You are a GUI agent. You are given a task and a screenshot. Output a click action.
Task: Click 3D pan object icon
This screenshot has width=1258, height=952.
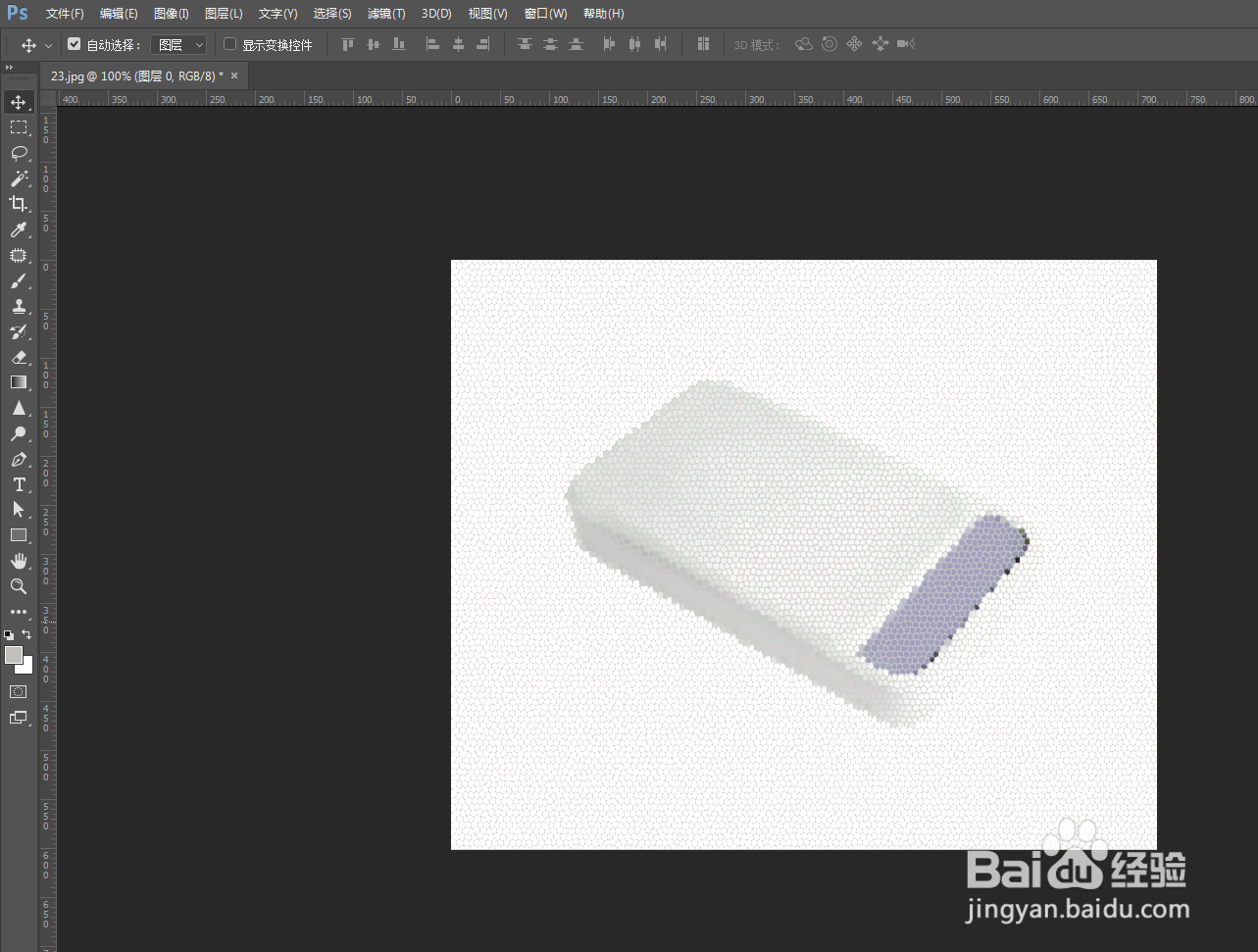point(855,44)
